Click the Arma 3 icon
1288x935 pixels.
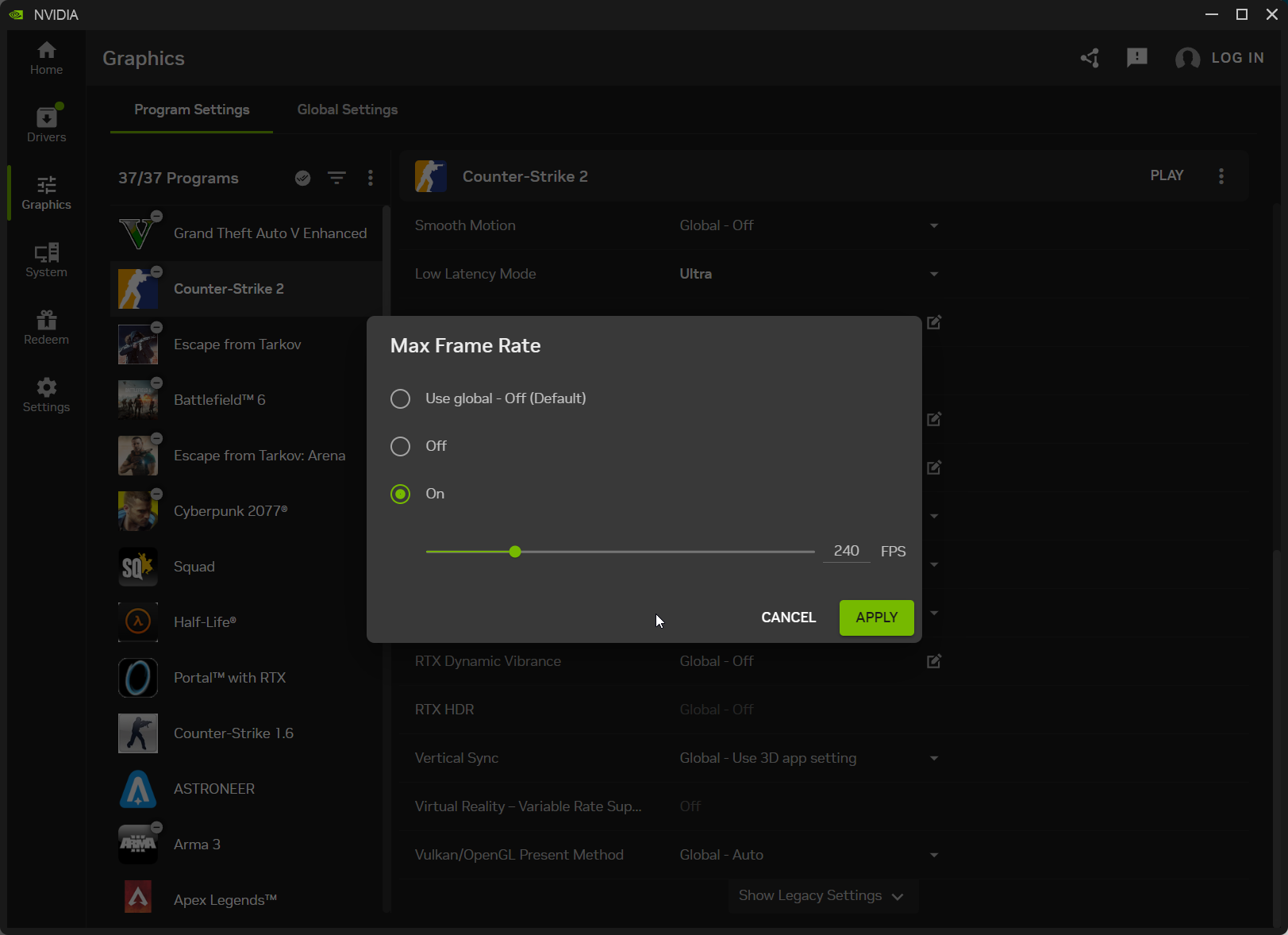click(x=137, y=845)
